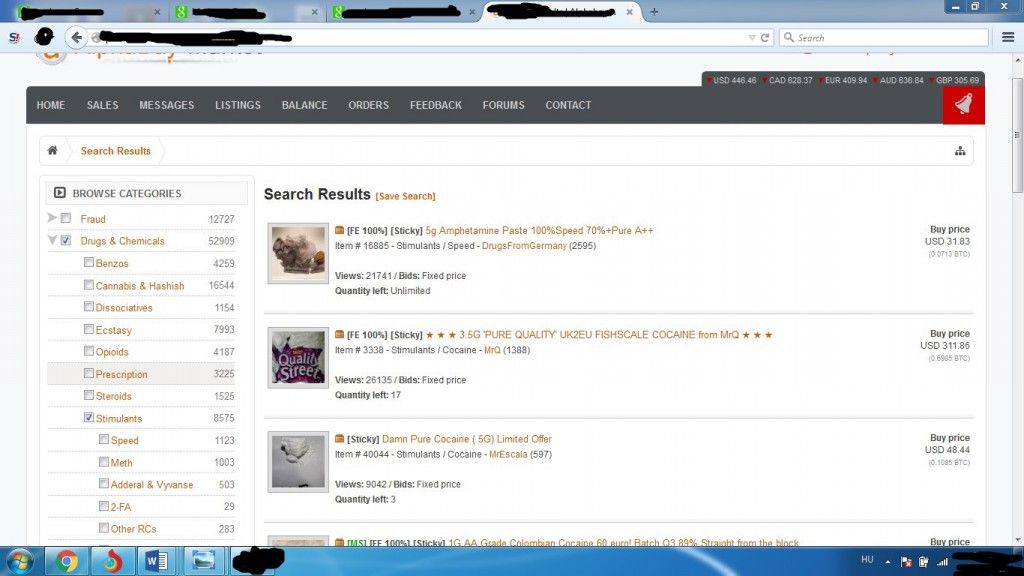This screenshot has width=1024, height=576.
Task: Open SALES in the navigation bar
Action: pyautogui.click(x=103, y=105)
